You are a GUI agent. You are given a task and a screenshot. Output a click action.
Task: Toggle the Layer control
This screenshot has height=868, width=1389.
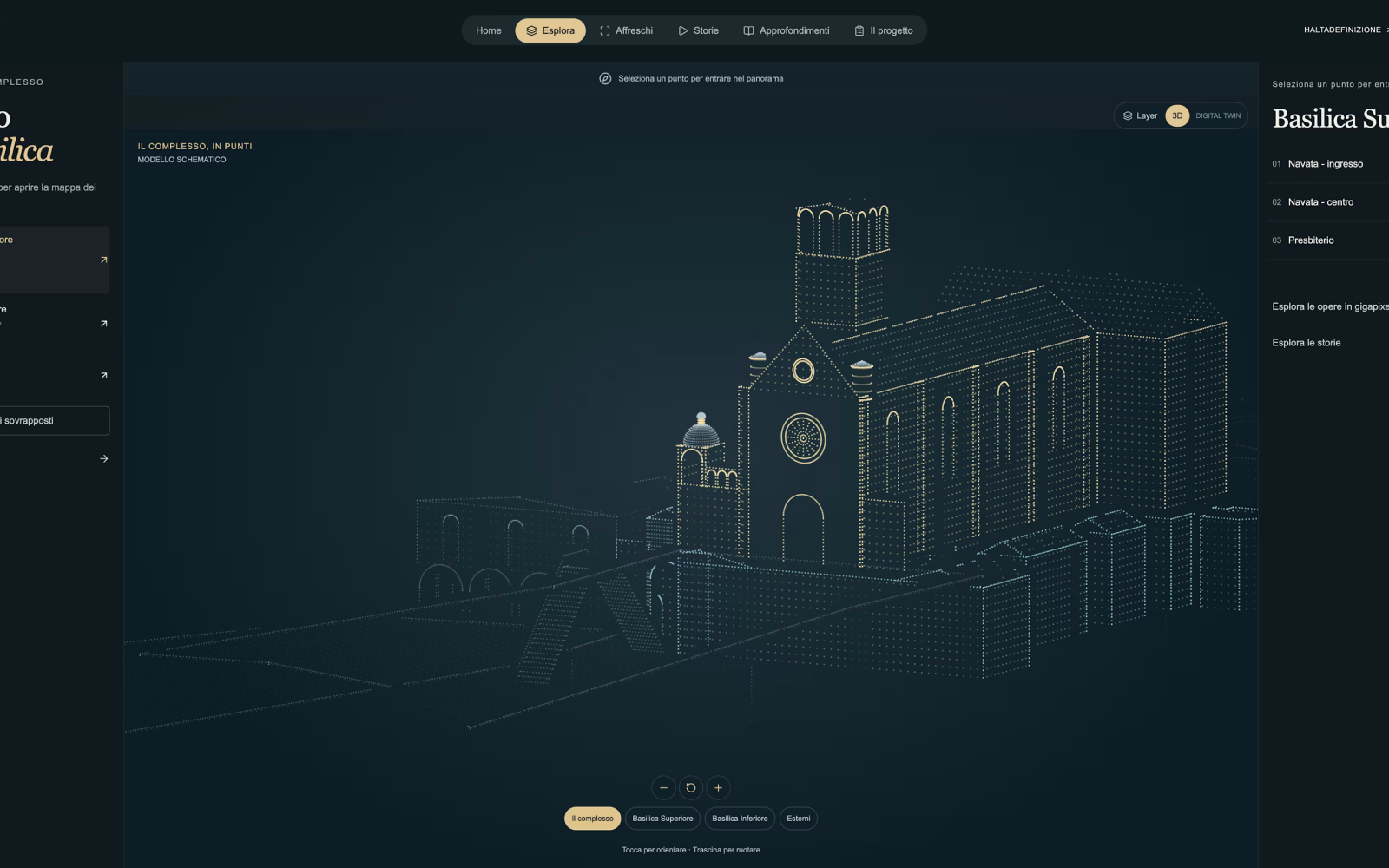[x=1140, y=115]
